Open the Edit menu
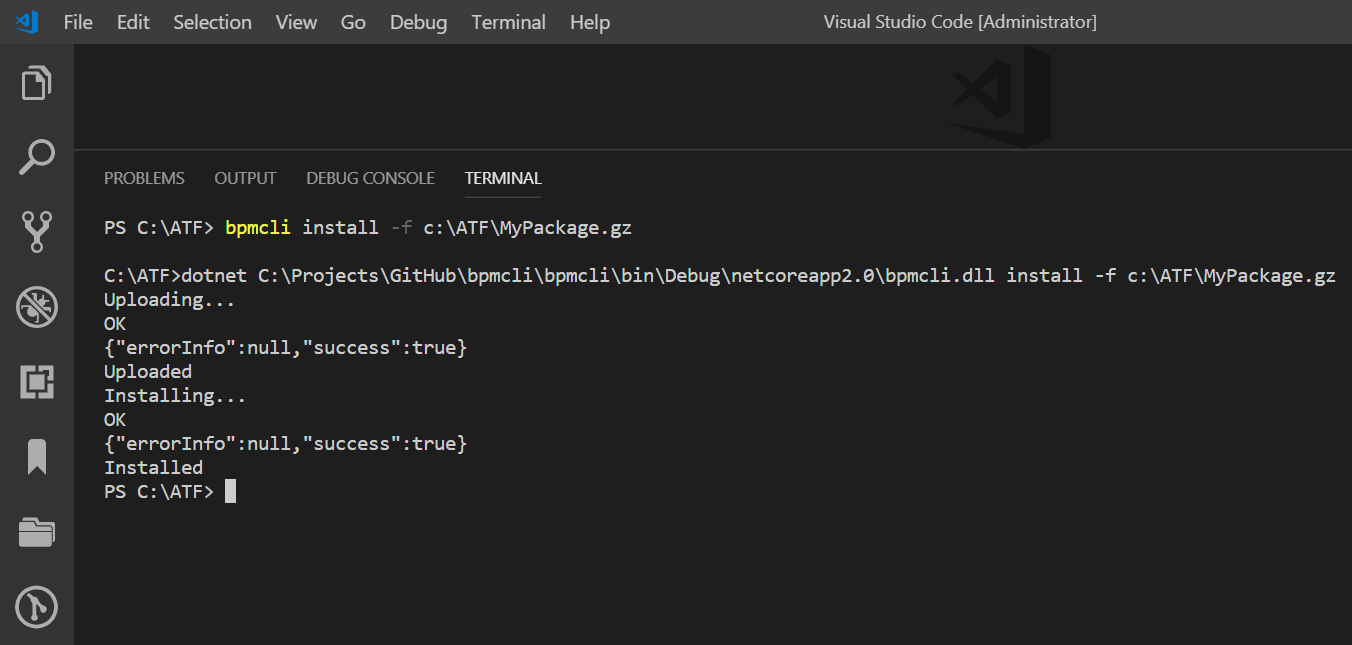The height and width of the screenshot is (645, 1352). [x=132, y=22]
